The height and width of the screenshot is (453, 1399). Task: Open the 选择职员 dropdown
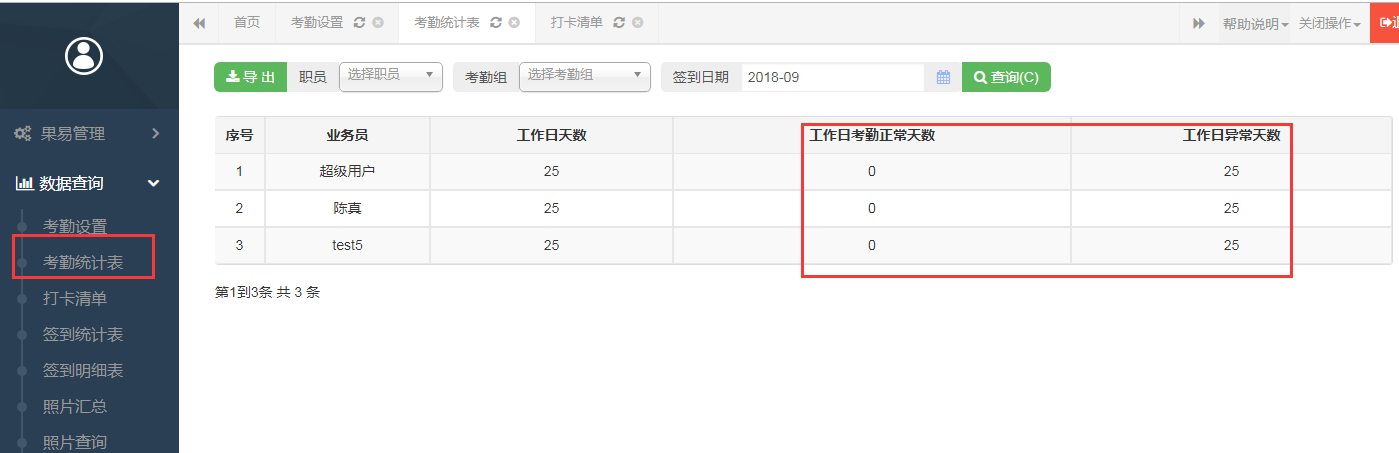pyautogui.click(x=391, y=76)
